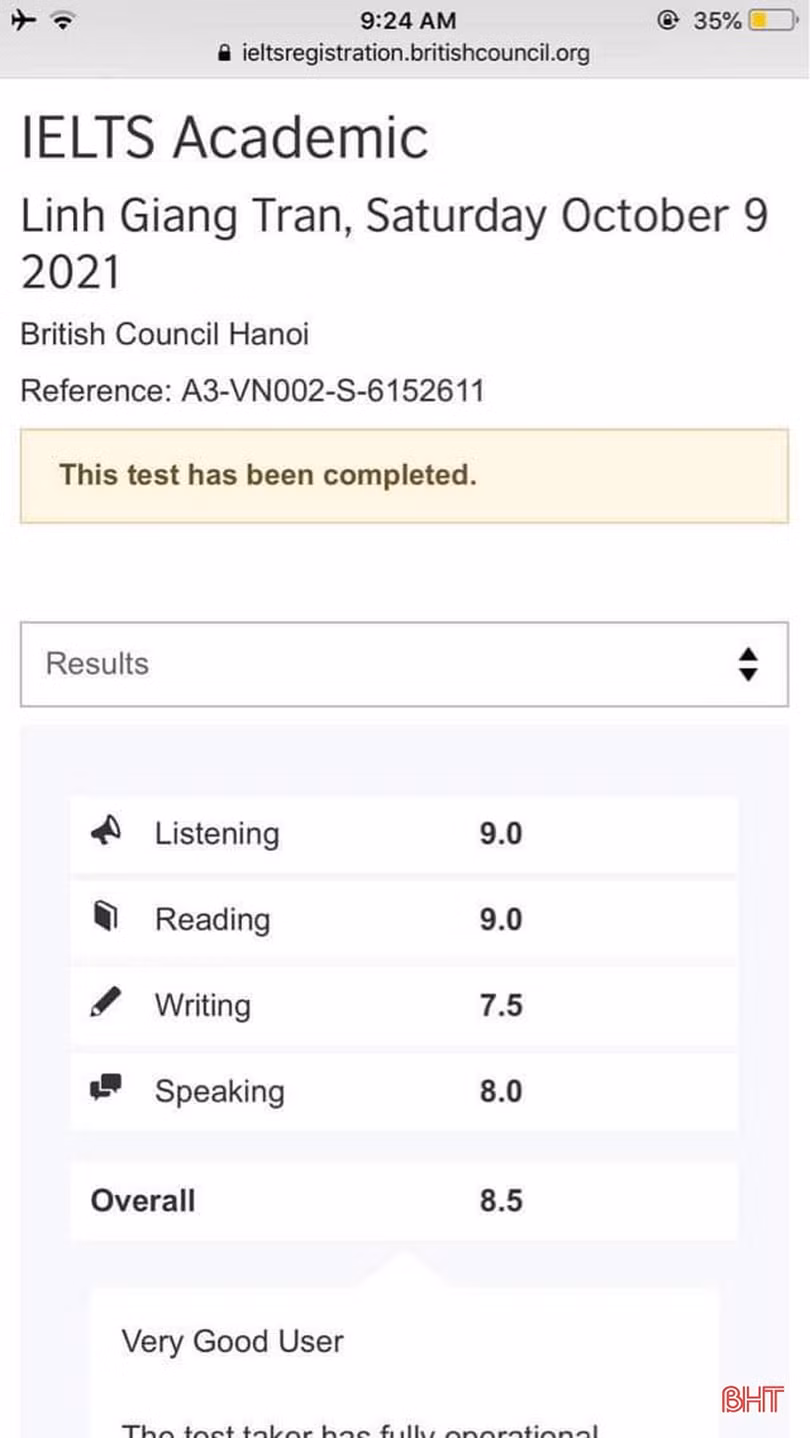
Task: Tap the Very Good User description card
Action: [x=404, y=1360]
